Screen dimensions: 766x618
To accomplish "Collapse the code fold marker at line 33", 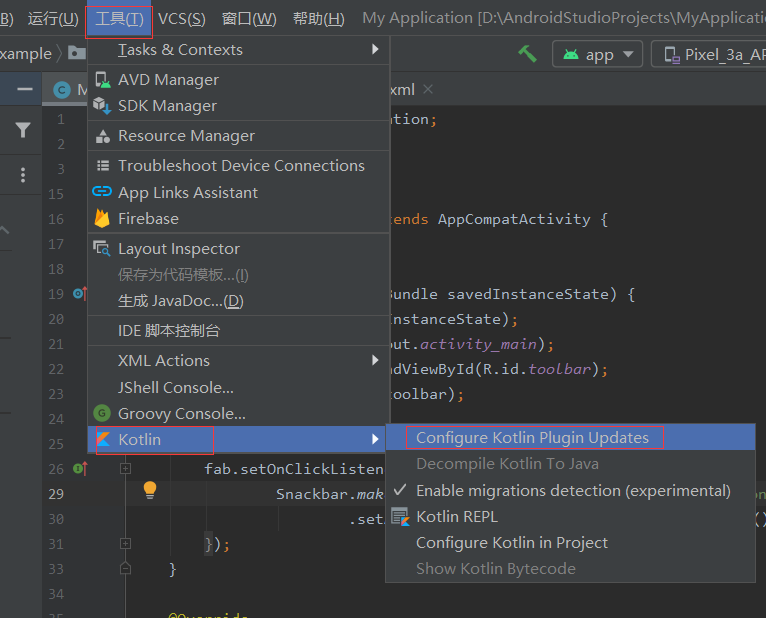I will tap(126, 568).
